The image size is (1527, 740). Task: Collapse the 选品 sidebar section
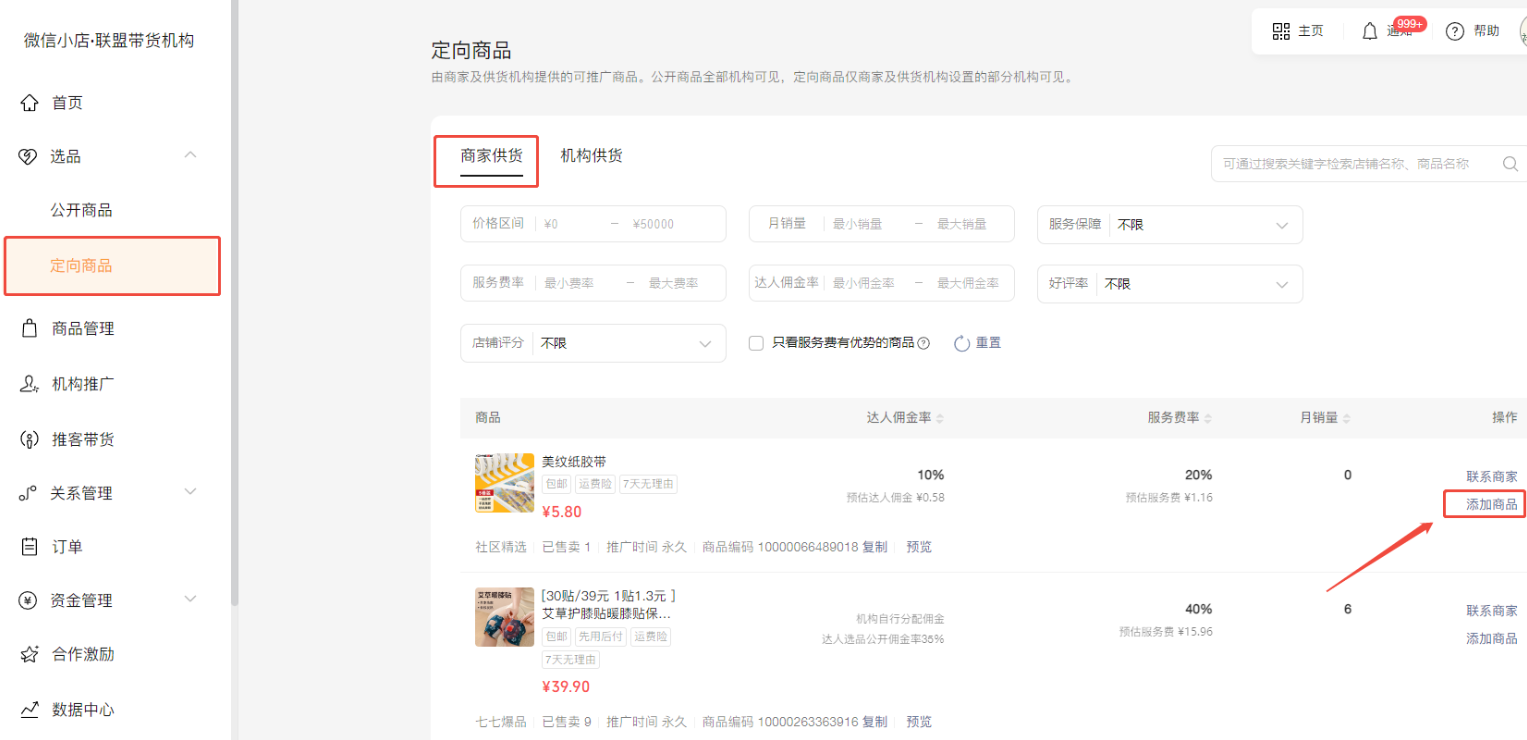pos(190,155)
